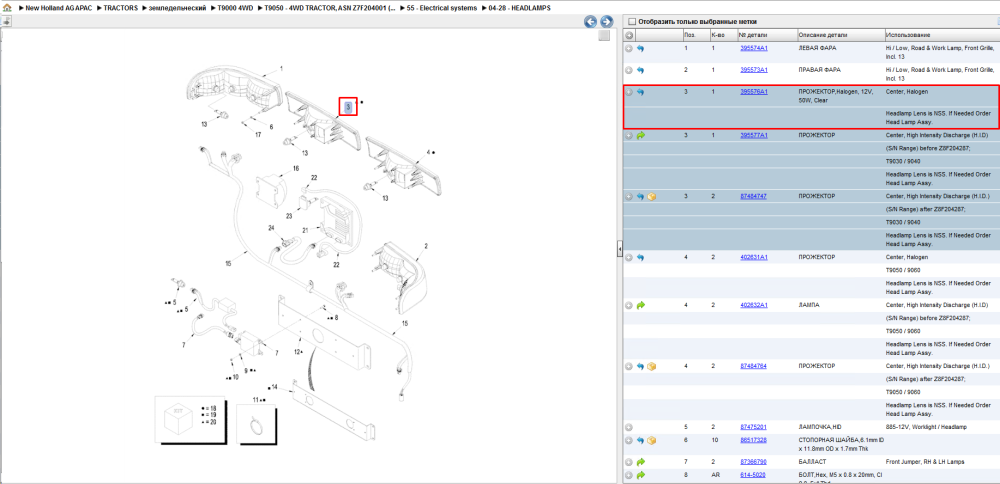Screen dimensions: 1000x484
Task: Click the blue arrow icon for 86517328
Action: (x=640, y=440)
